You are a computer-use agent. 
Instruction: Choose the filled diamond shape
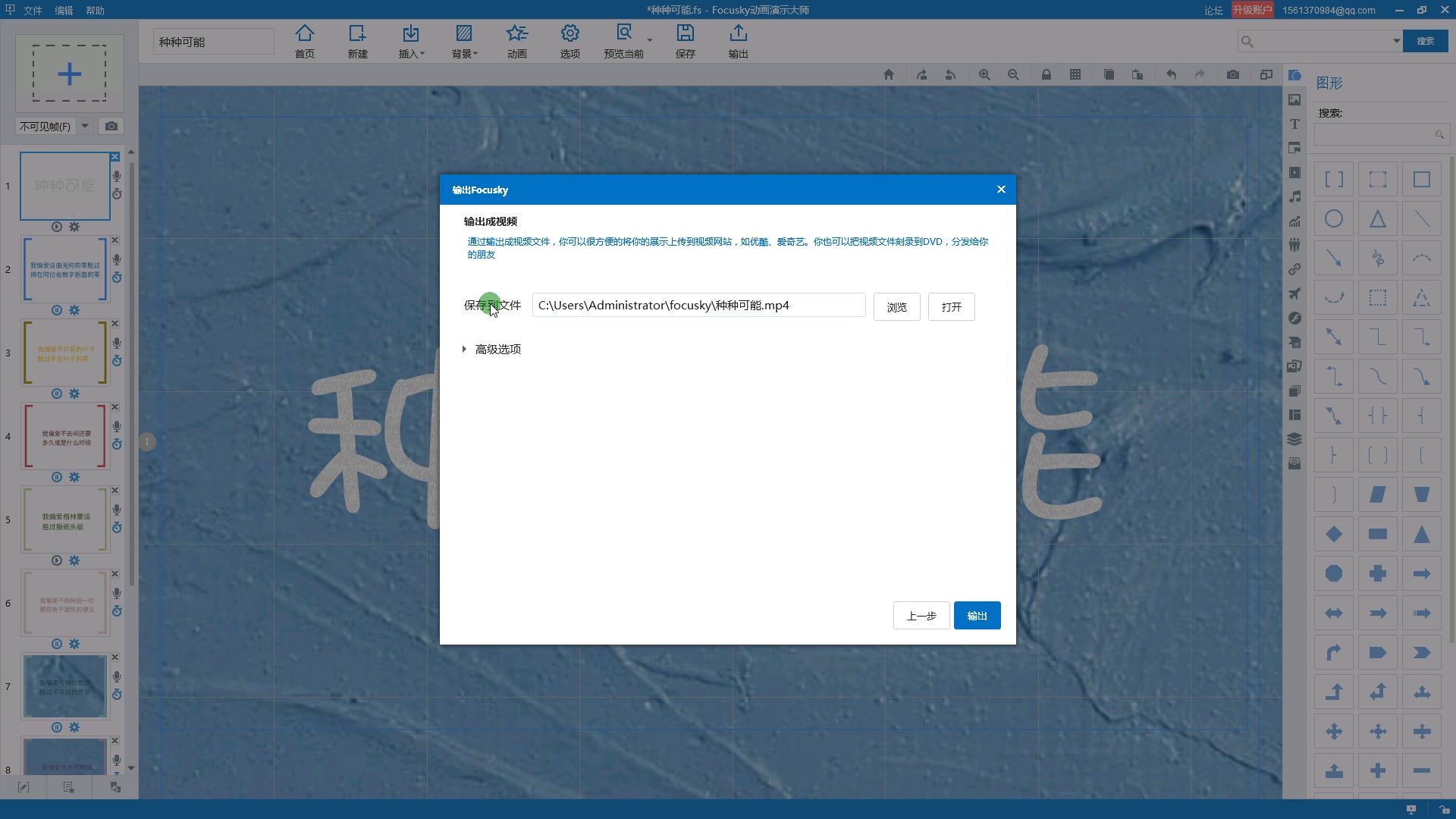pos(1334,535)
